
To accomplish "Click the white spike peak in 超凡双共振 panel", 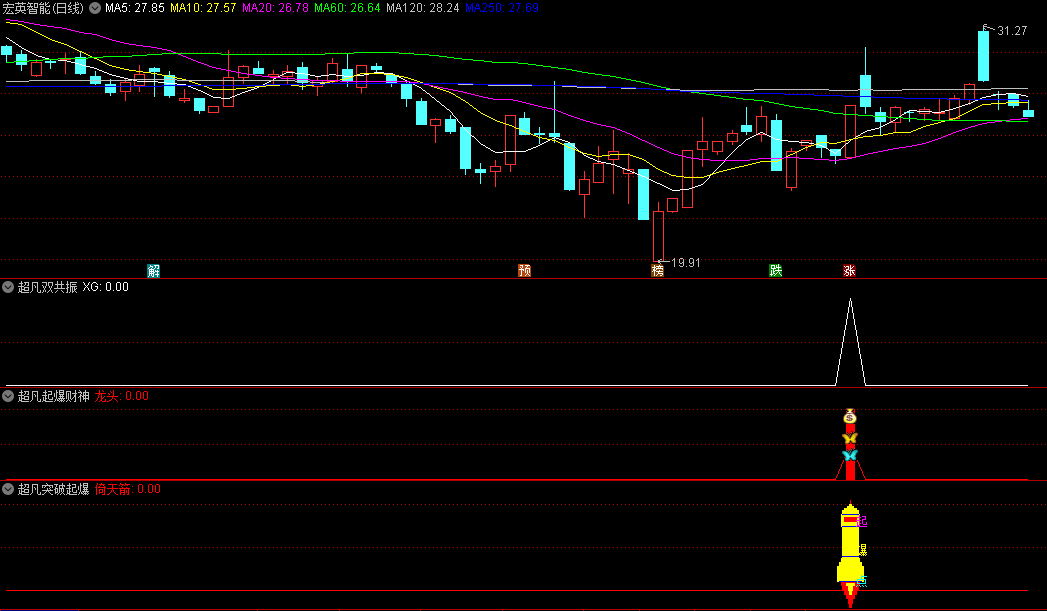I will coord(850,300).
